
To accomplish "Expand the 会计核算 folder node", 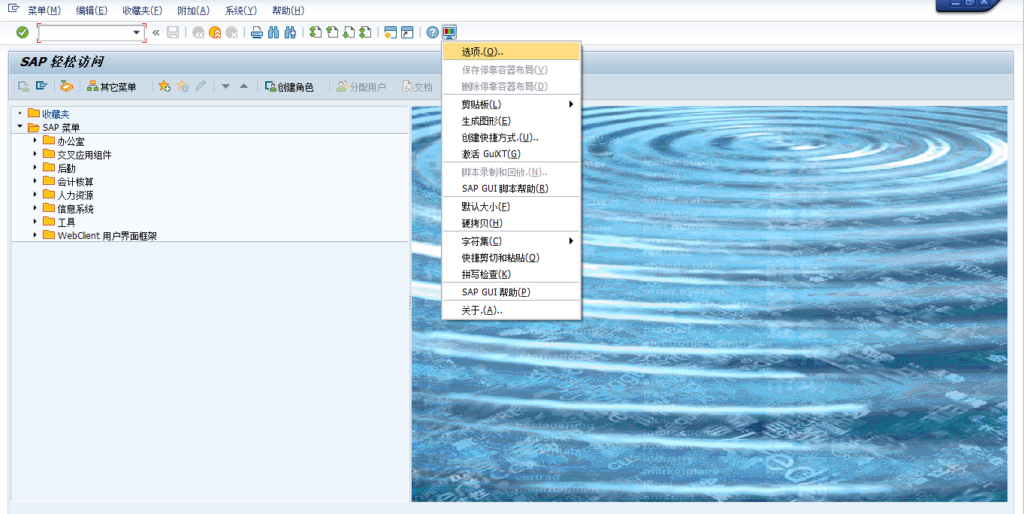I will point(35,181).
